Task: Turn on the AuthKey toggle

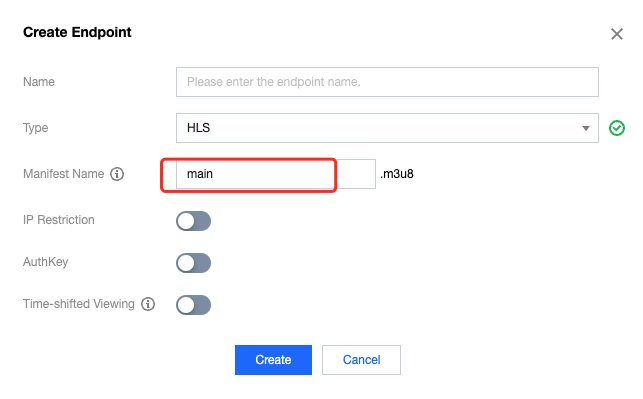Action: point(194,263)
